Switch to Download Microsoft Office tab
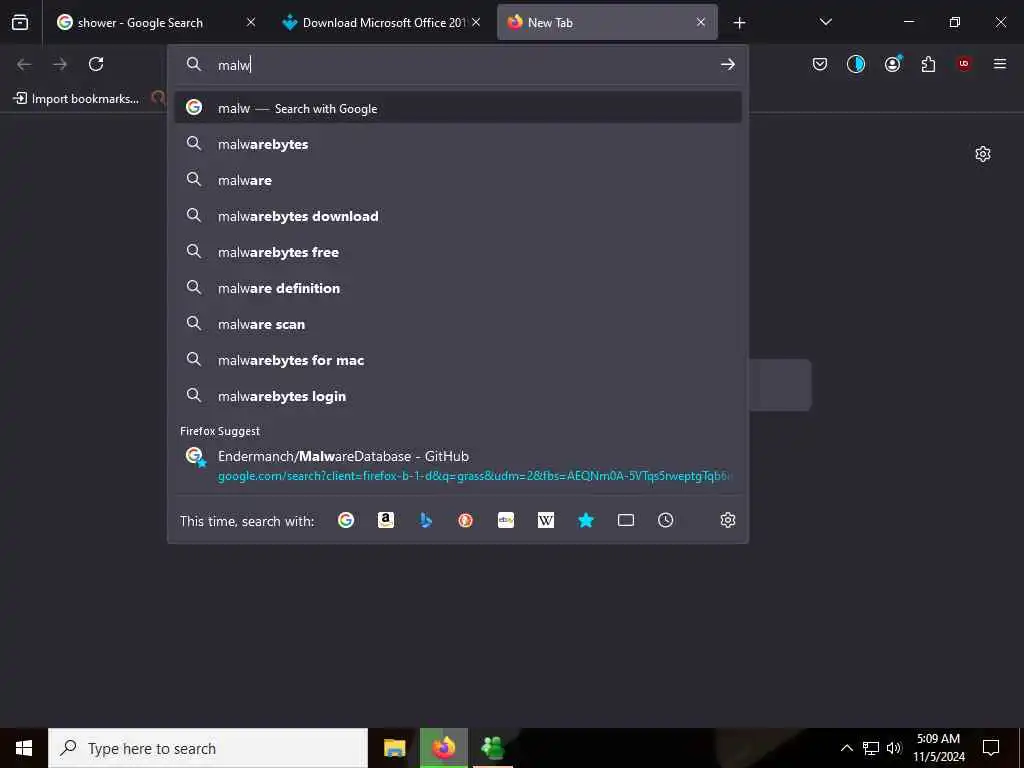Image resolution: width=1024 pixels, height=768 pixels. (x=383, y=23)
